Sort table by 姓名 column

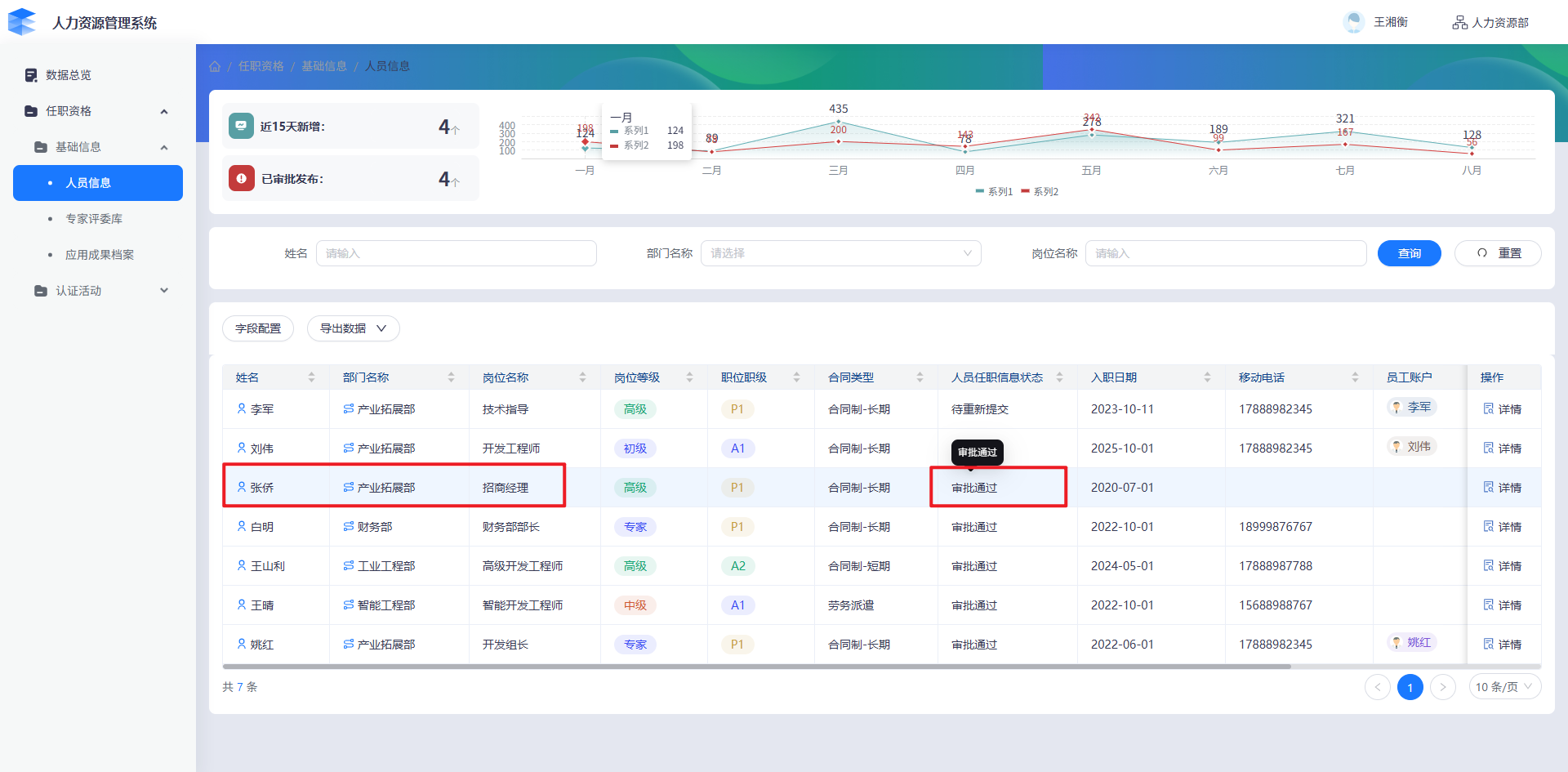311,377
